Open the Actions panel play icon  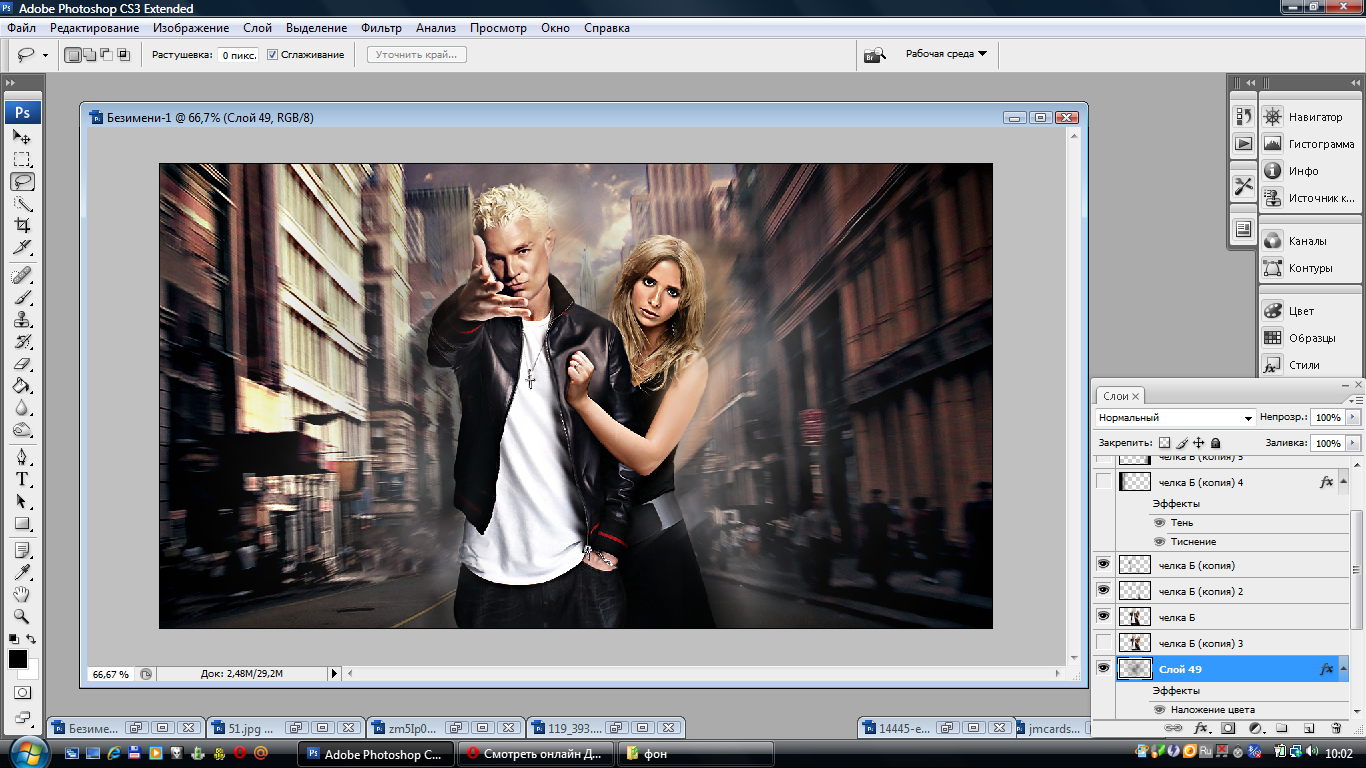click(1243, 143)
